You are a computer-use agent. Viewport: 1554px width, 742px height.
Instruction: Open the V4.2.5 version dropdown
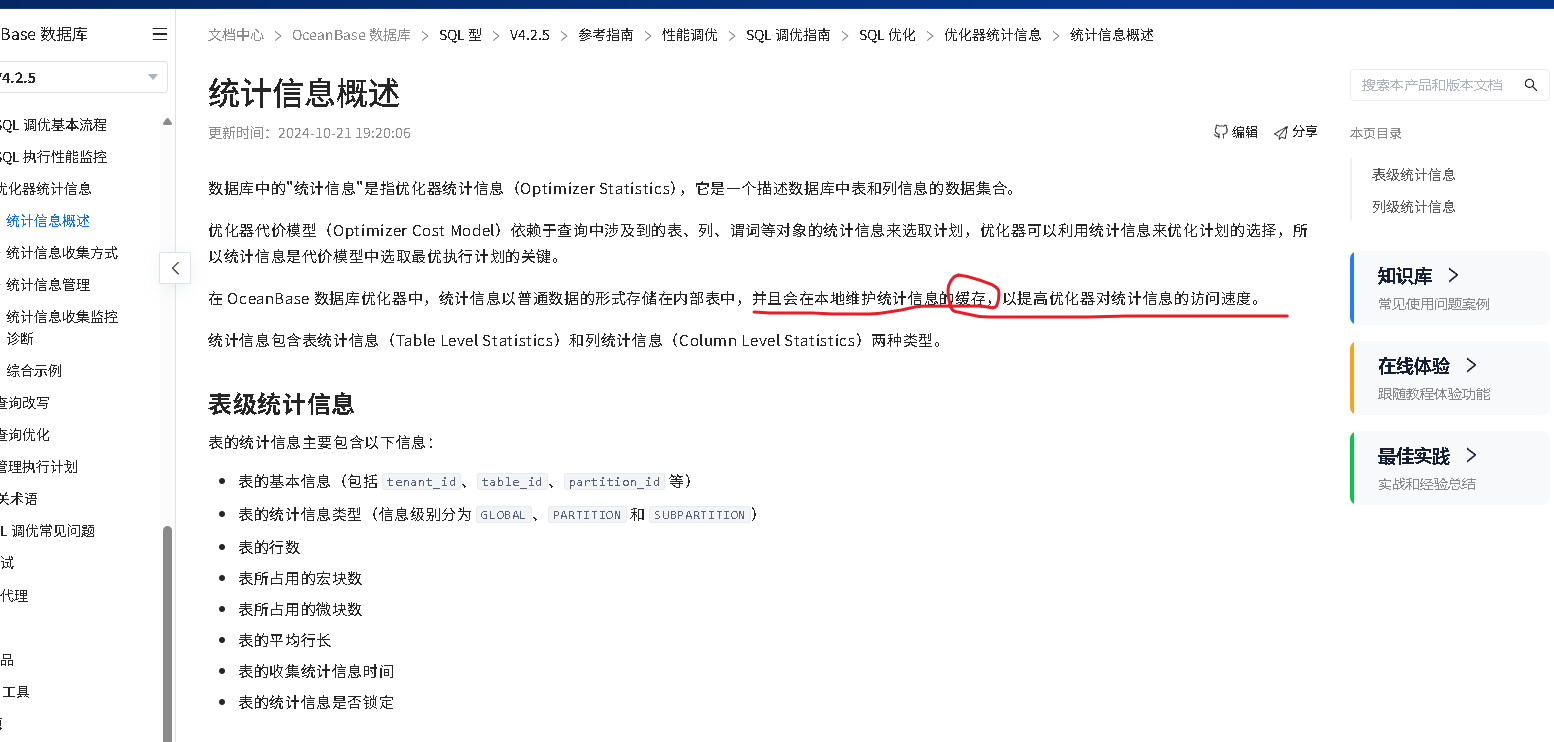point(82,77)
